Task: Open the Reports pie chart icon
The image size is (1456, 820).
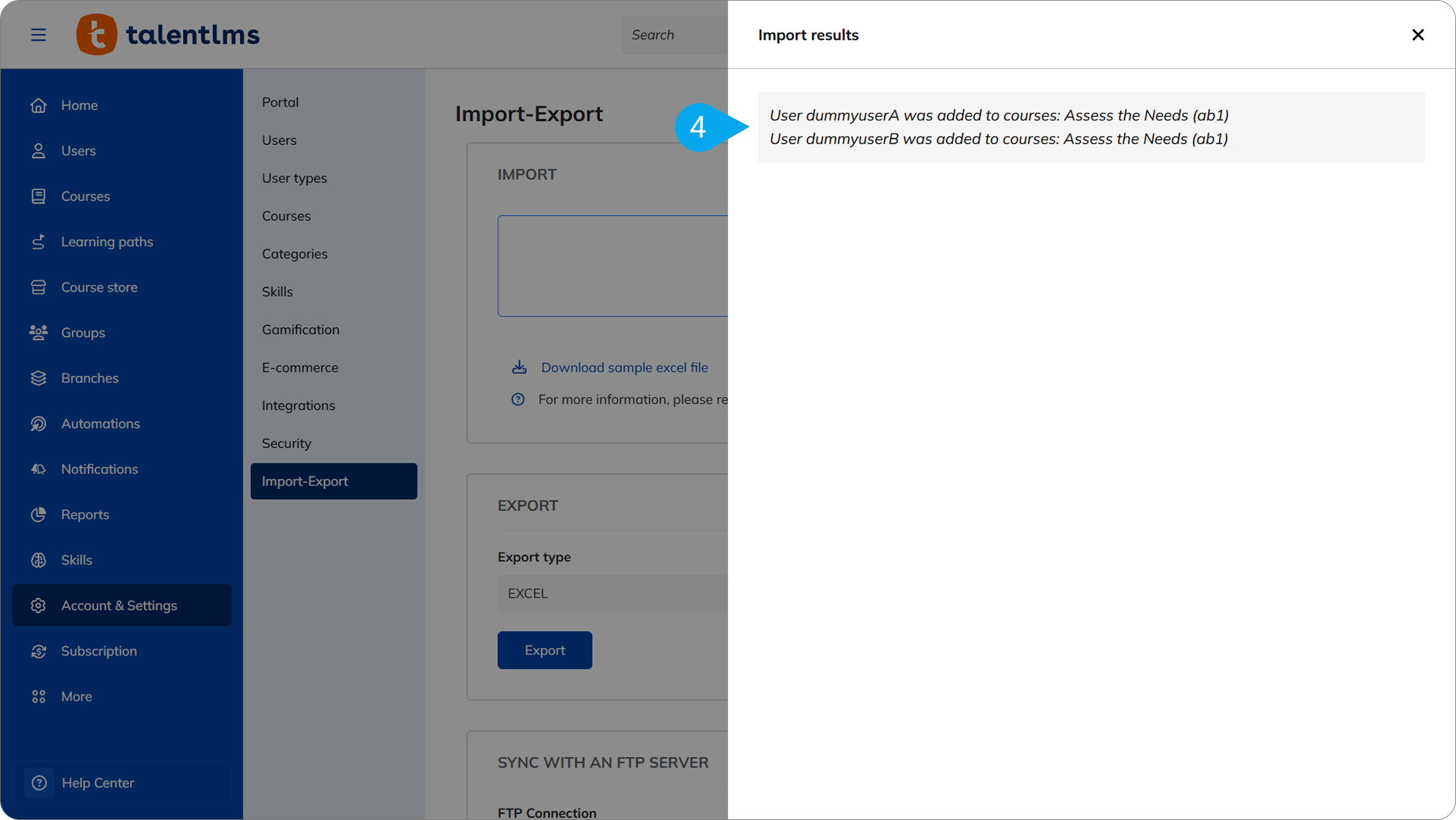Action: point(39,515)
